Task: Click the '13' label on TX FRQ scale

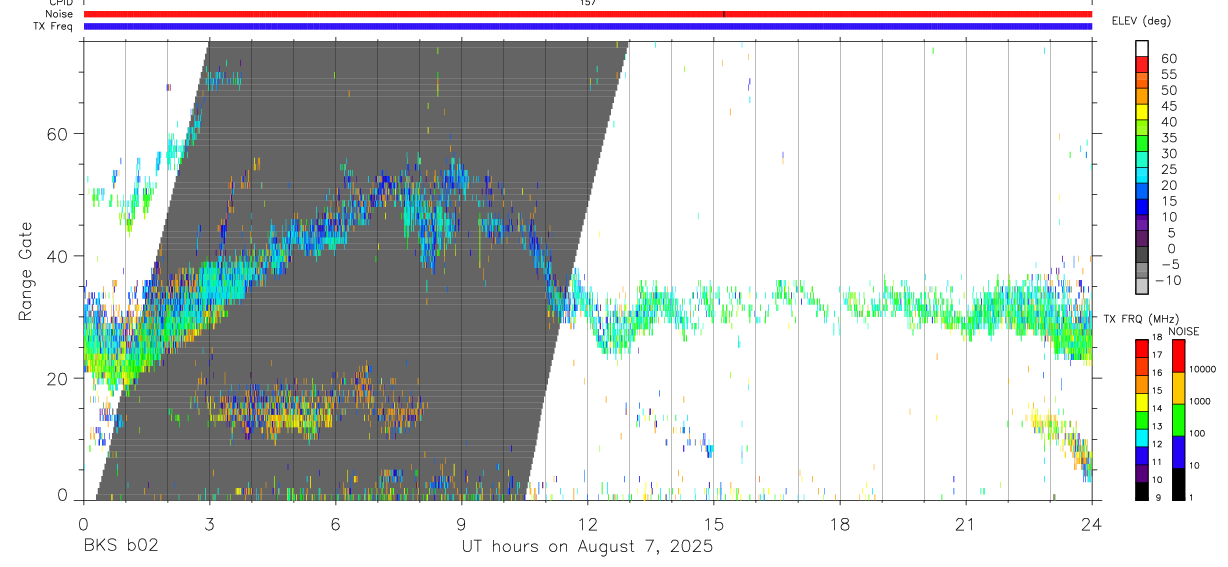Action: (1158, 426)
